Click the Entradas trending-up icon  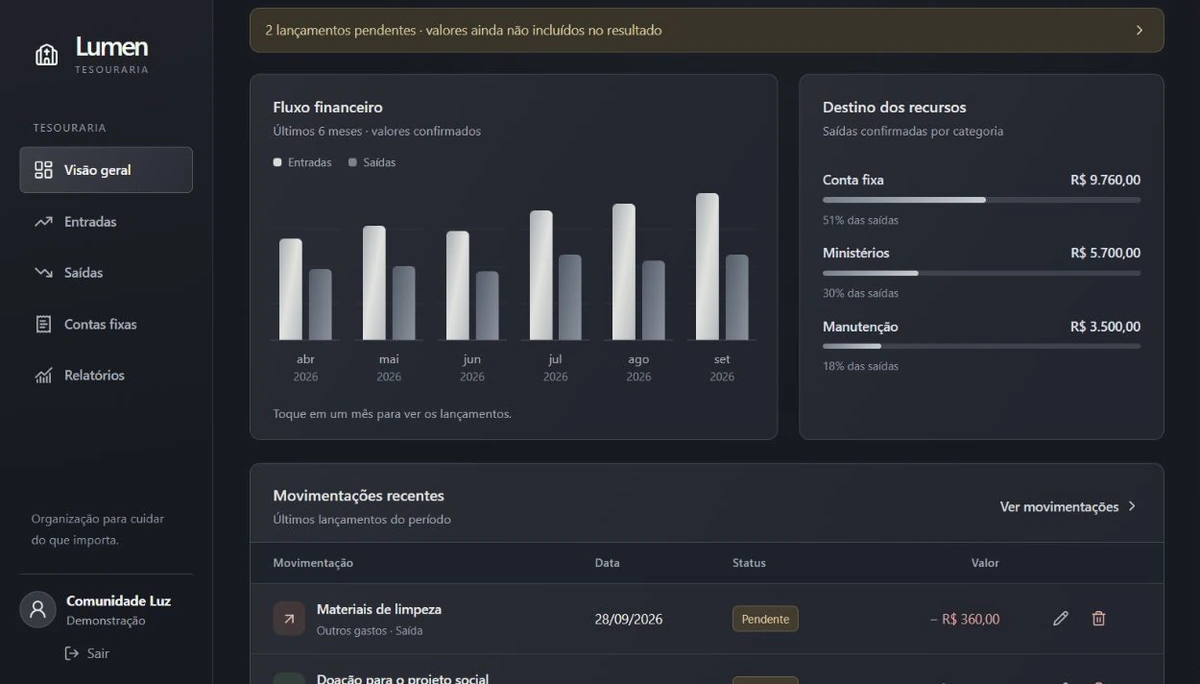43,222
